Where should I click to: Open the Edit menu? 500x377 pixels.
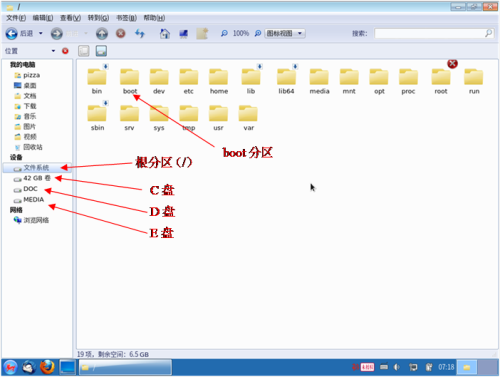click(43, 18)
